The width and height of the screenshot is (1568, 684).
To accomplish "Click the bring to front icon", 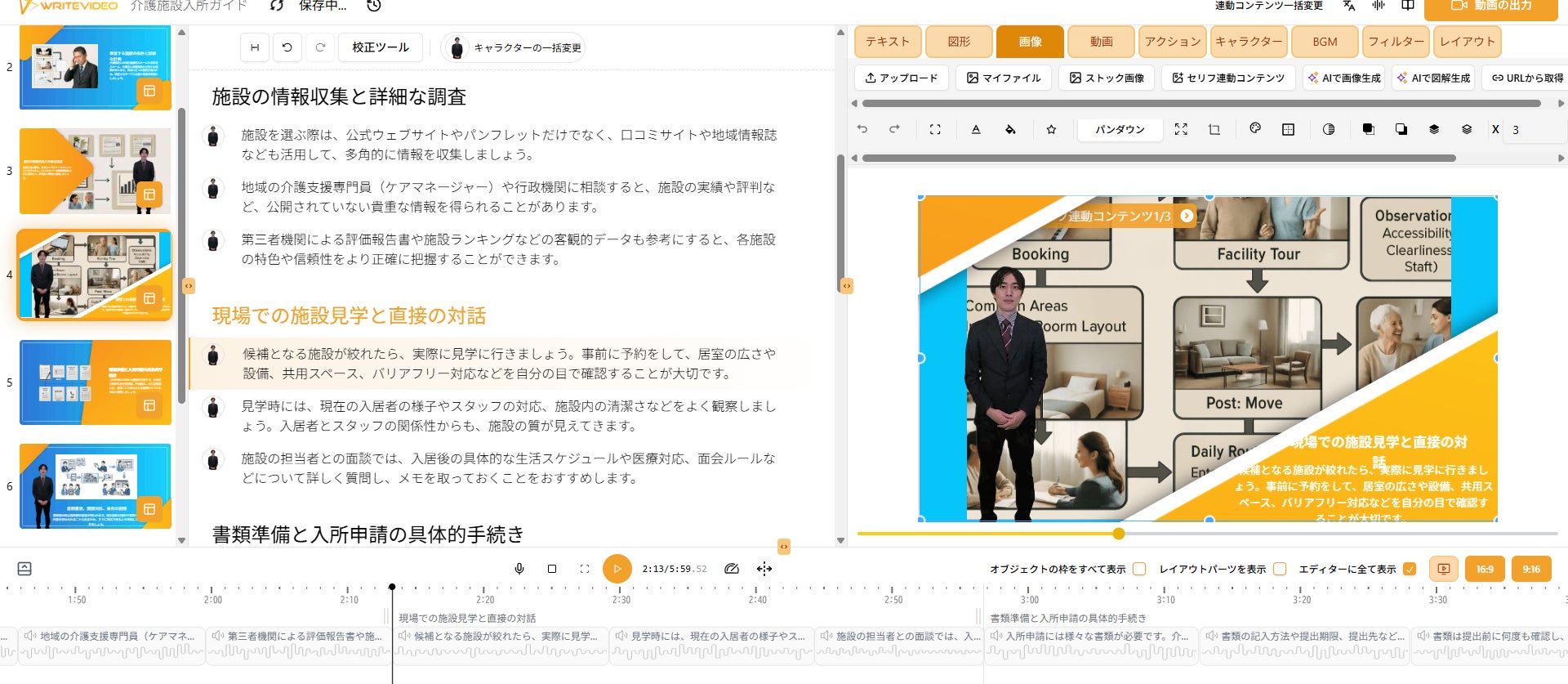I will click(1368, 129).
